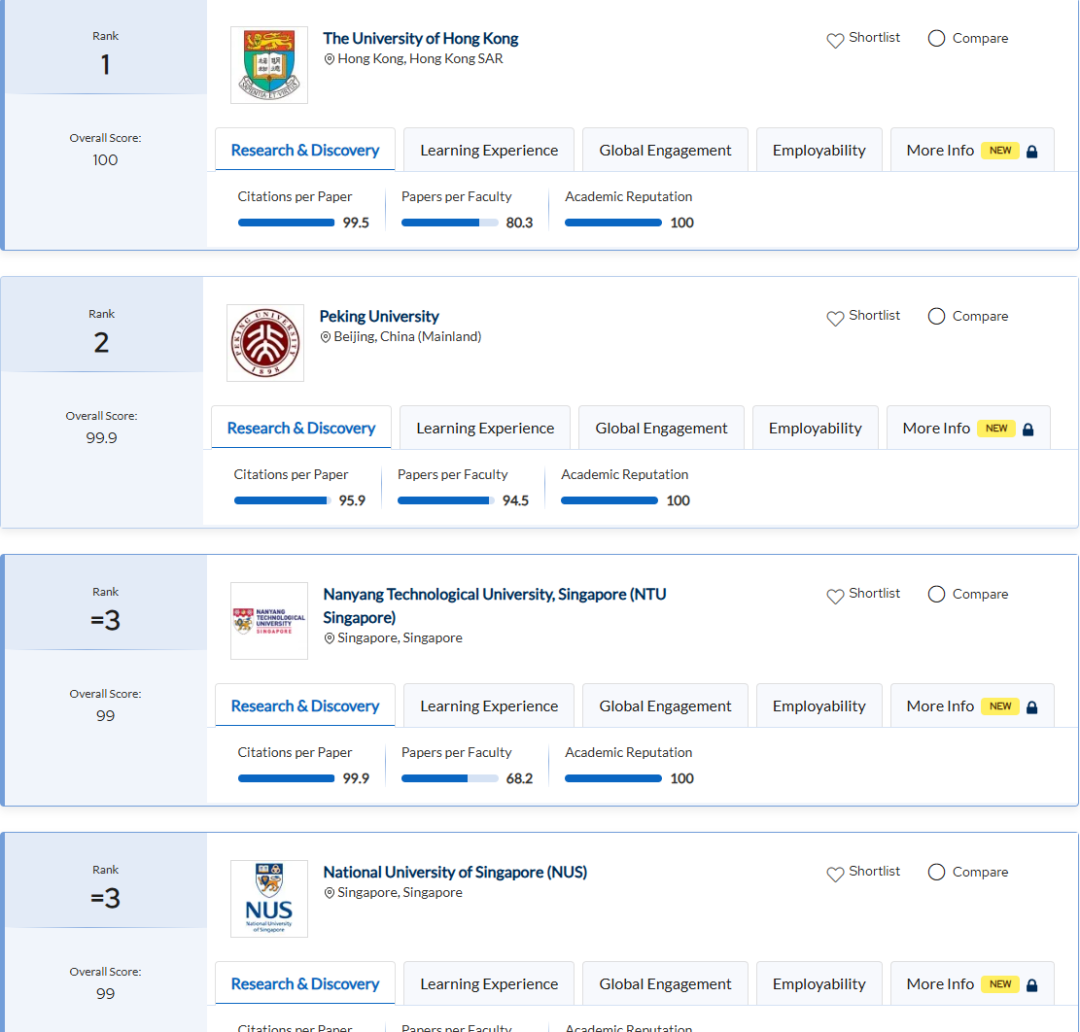
Task: Open The University of Hong Kong crest logo
Action: point(269,65)
